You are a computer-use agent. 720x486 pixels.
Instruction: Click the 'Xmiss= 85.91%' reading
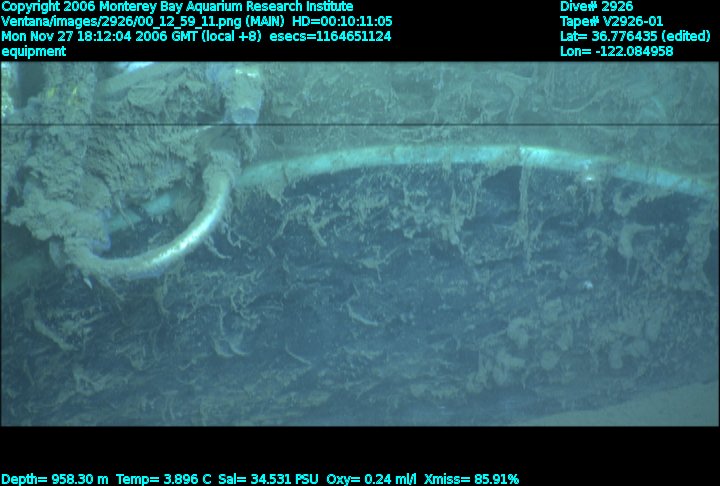click(471, 479)
